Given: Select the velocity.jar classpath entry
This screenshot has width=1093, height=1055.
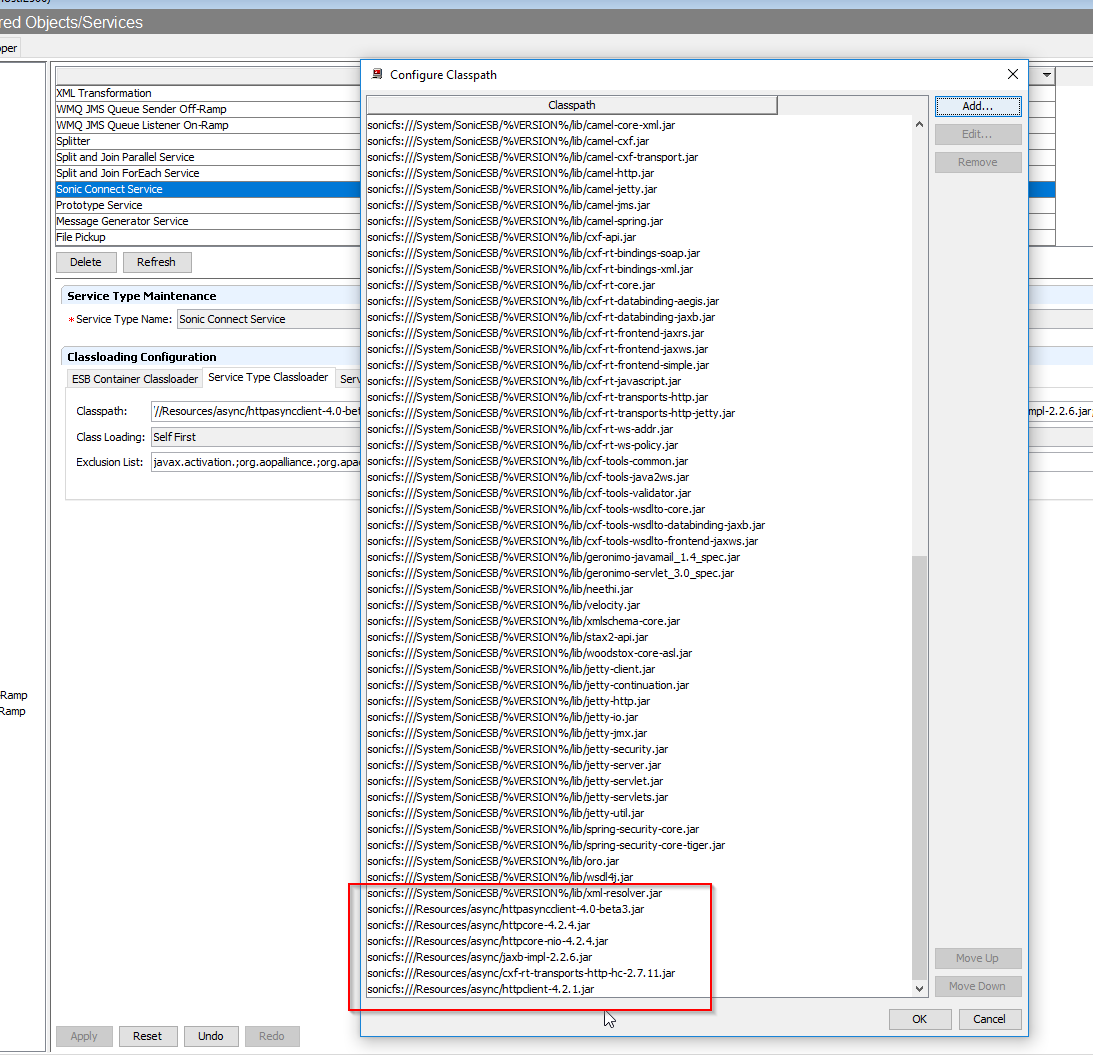Looking at the screenshot, I should click(503, 606).
